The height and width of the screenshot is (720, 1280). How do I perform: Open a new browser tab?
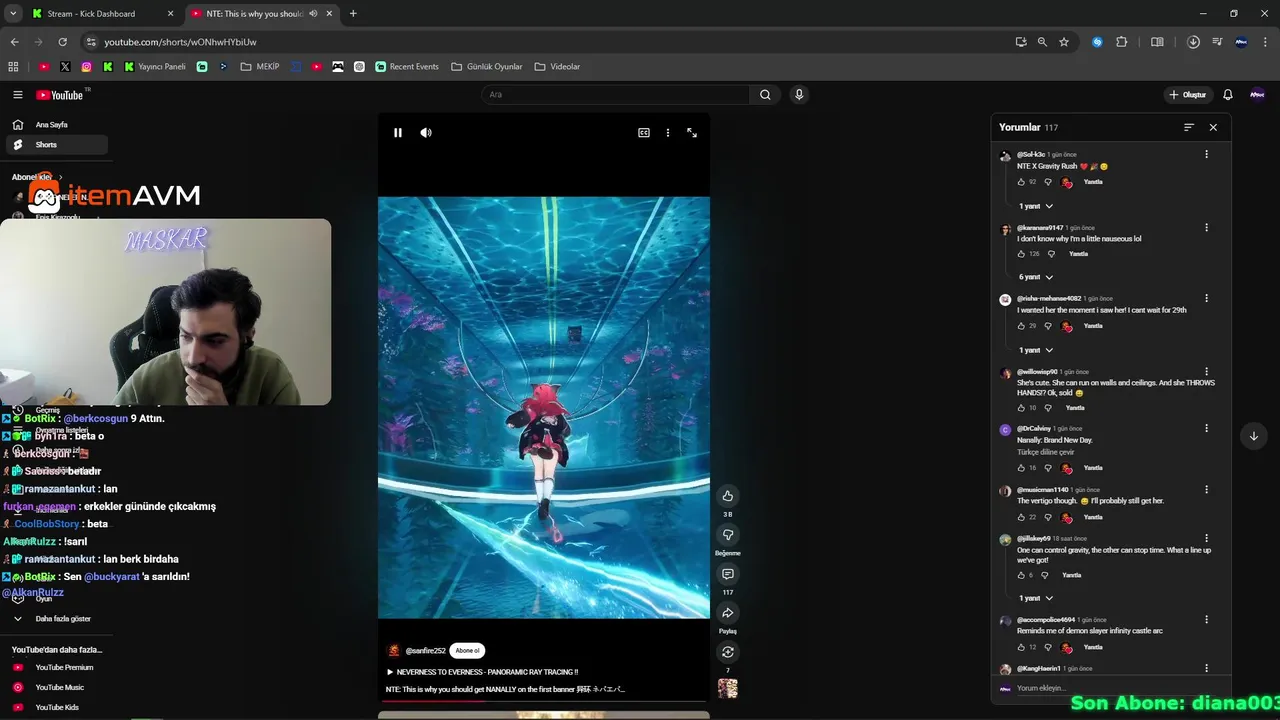(x=353, y=14)
